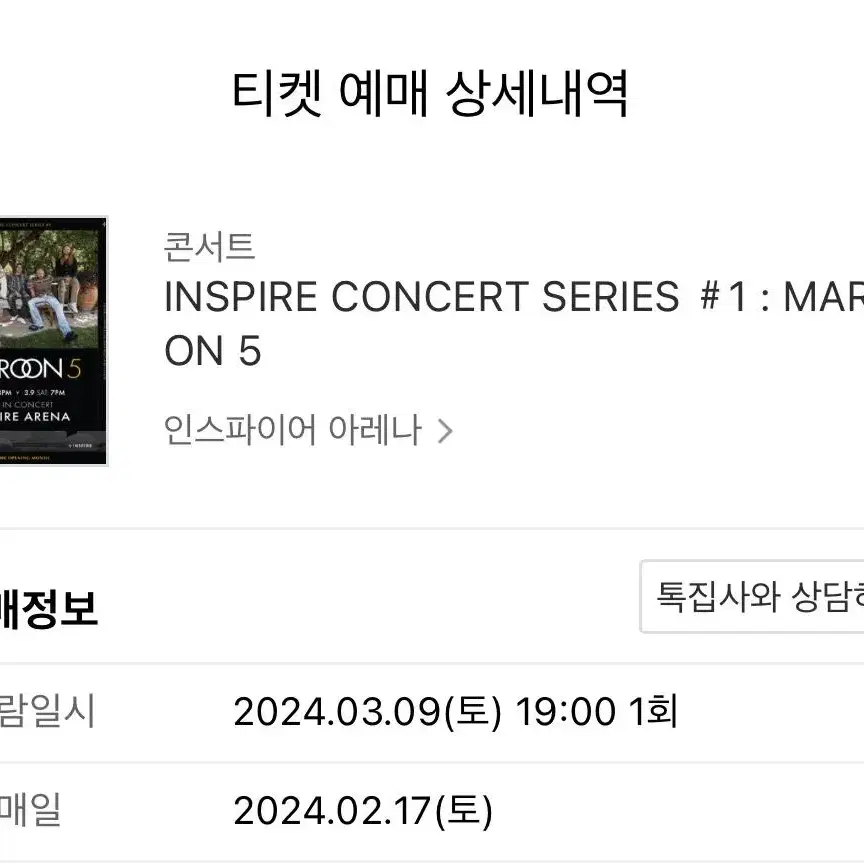Click the 톡집사와 상담하기 button
This screenshot has height=864, width=864.
tap(752, 597)
